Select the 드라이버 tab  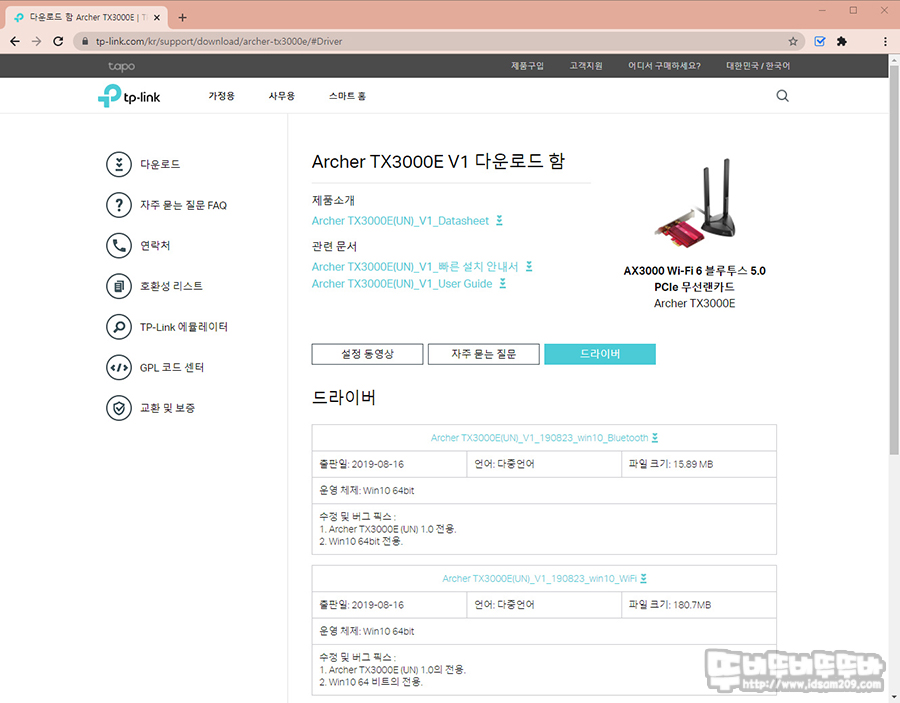[x=600, y=354]
